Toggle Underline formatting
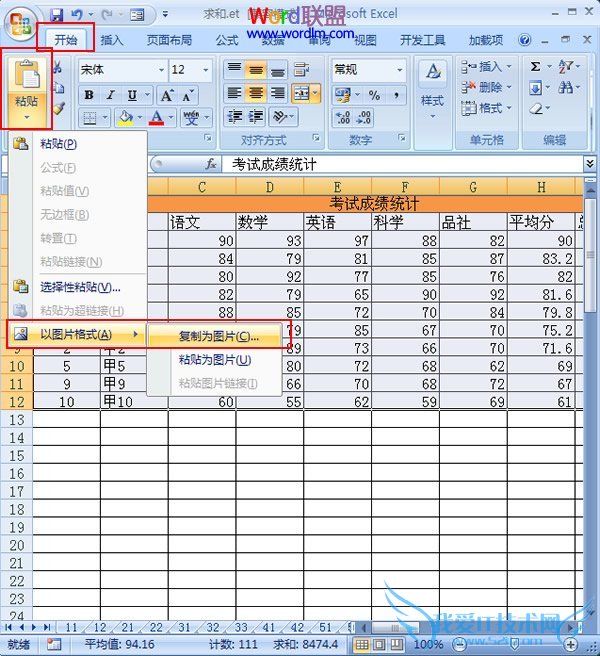 point(132,95)
